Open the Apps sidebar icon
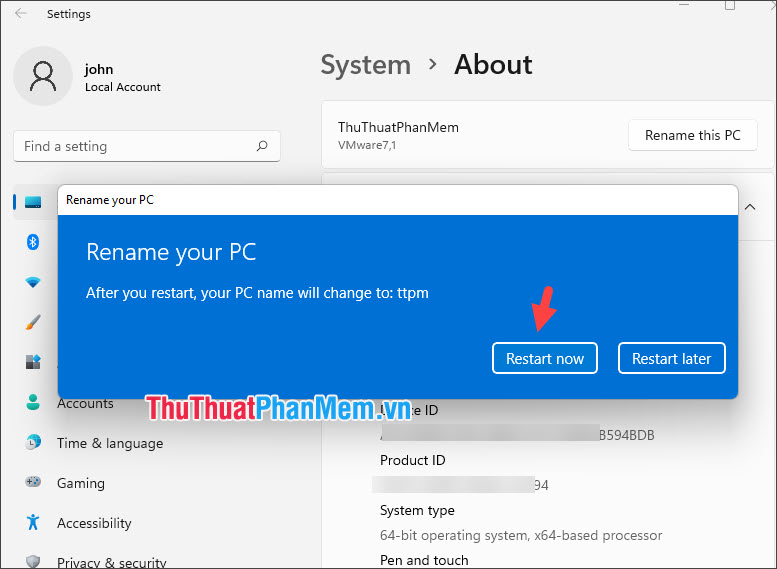The height and width of the screenshot is (569, 777). (x=33, y=362)
